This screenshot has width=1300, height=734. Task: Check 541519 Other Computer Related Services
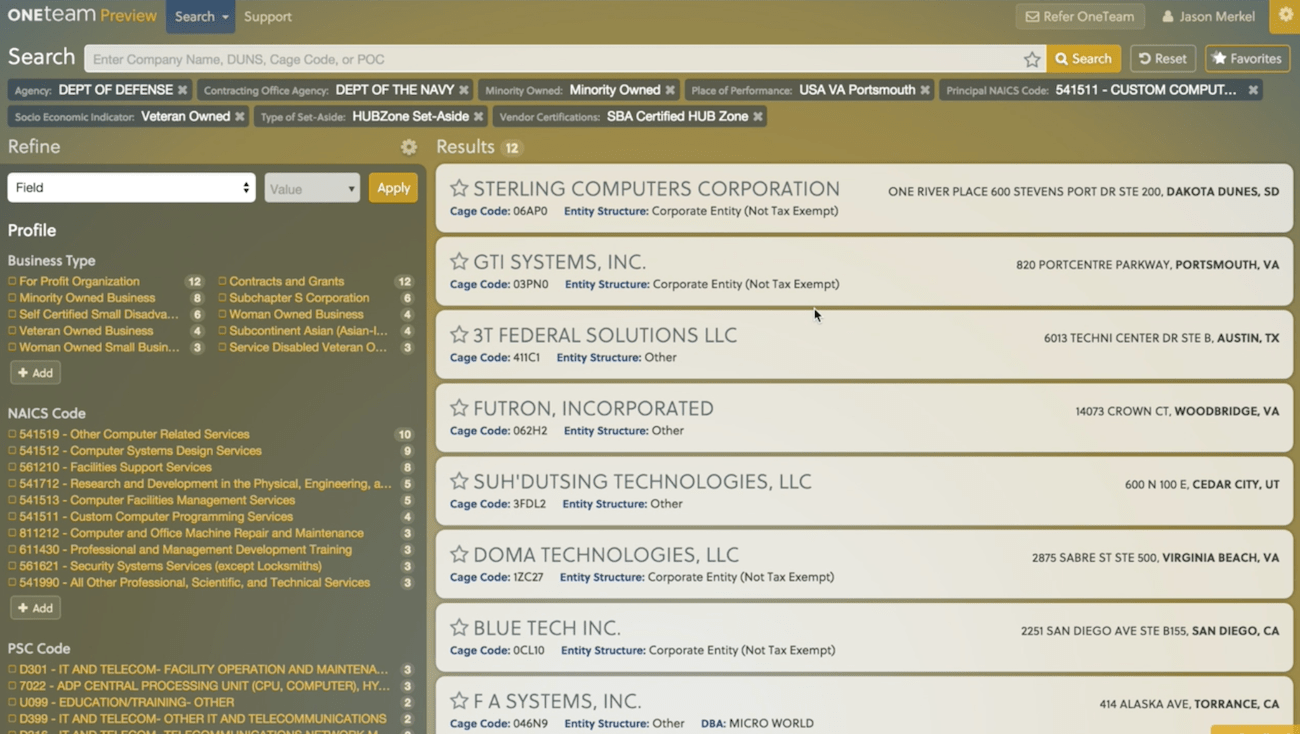pos(12,434)
